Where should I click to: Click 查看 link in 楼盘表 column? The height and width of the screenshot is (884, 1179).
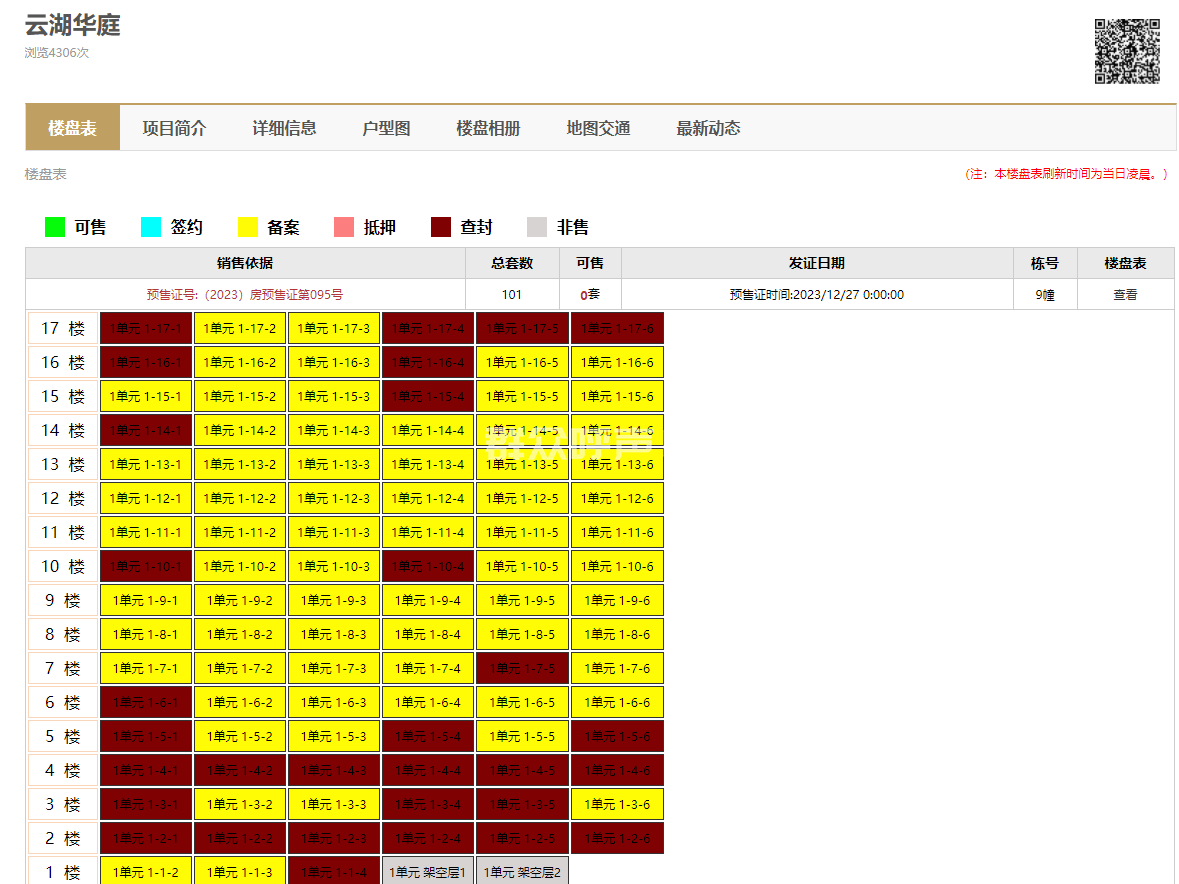pyautogui.click(x=1125, y=295)
